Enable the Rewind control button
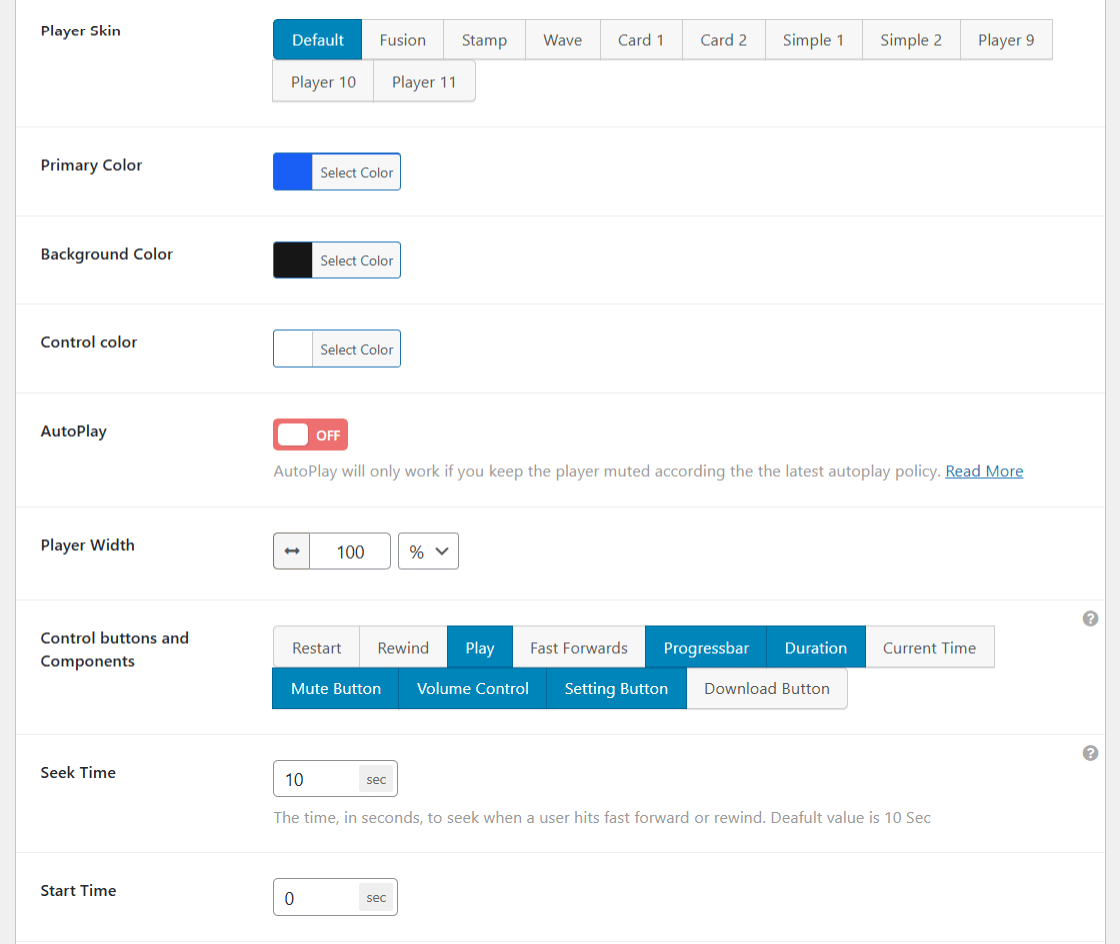The height and width of the screenshot is (944, 1120). [403, 647]
